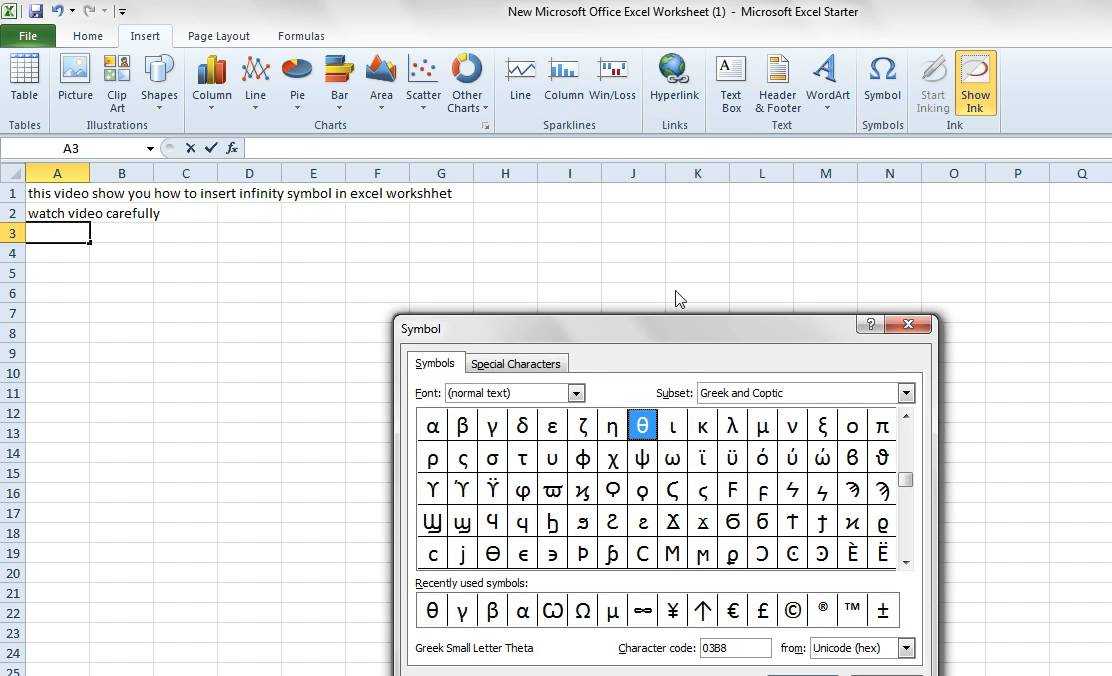Open the File tab
1112x676 pixels.
[28, 36]
